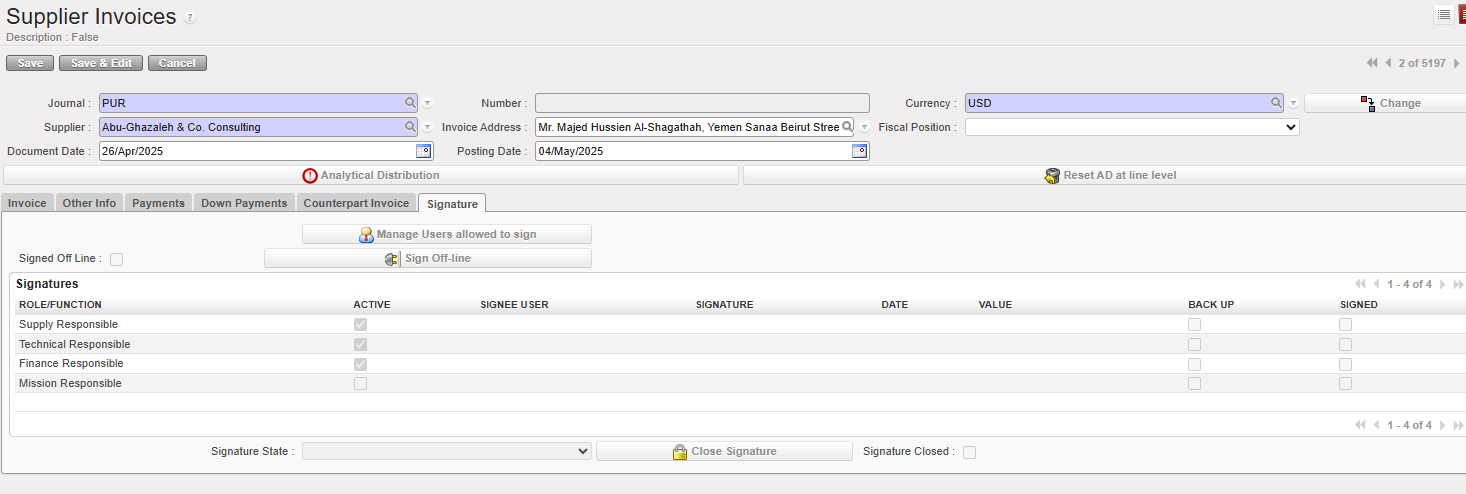Click the Currency field containing USD

pos(1124,103)
